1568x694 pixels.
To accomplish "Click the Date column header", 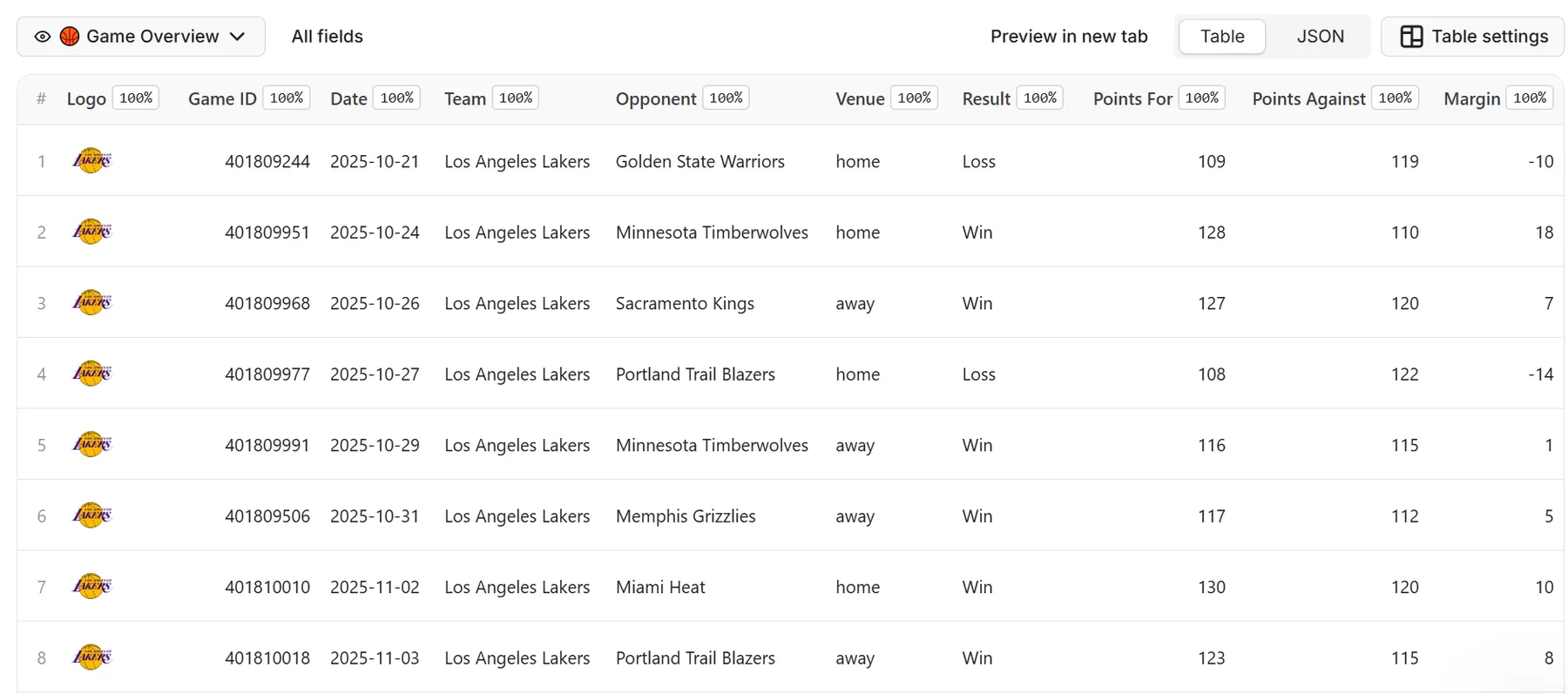I will coord(348,99).
